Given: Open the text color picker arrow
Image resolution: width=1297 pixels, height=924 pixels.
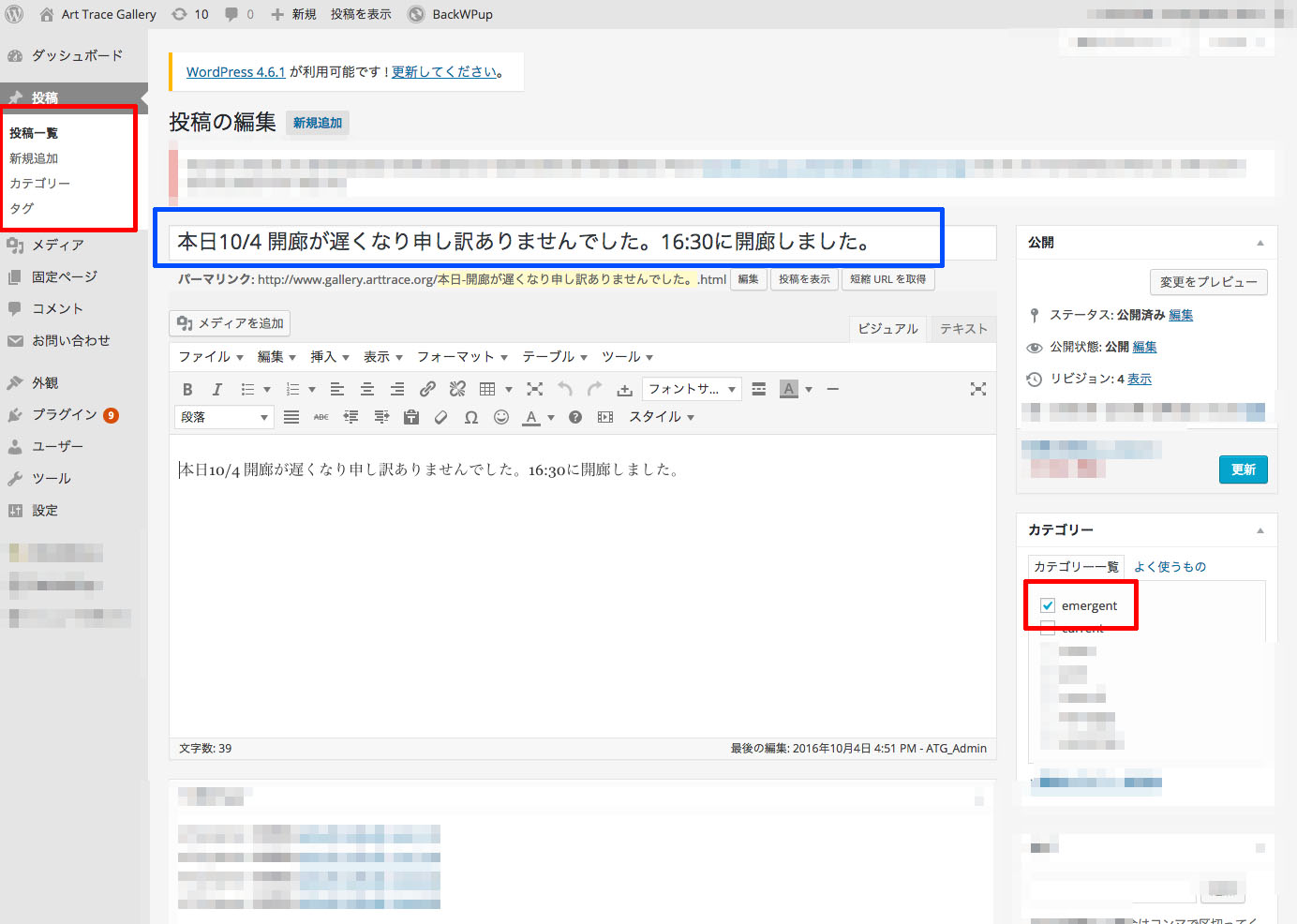Looking at the screenshot, I should (x=550, y=418).
